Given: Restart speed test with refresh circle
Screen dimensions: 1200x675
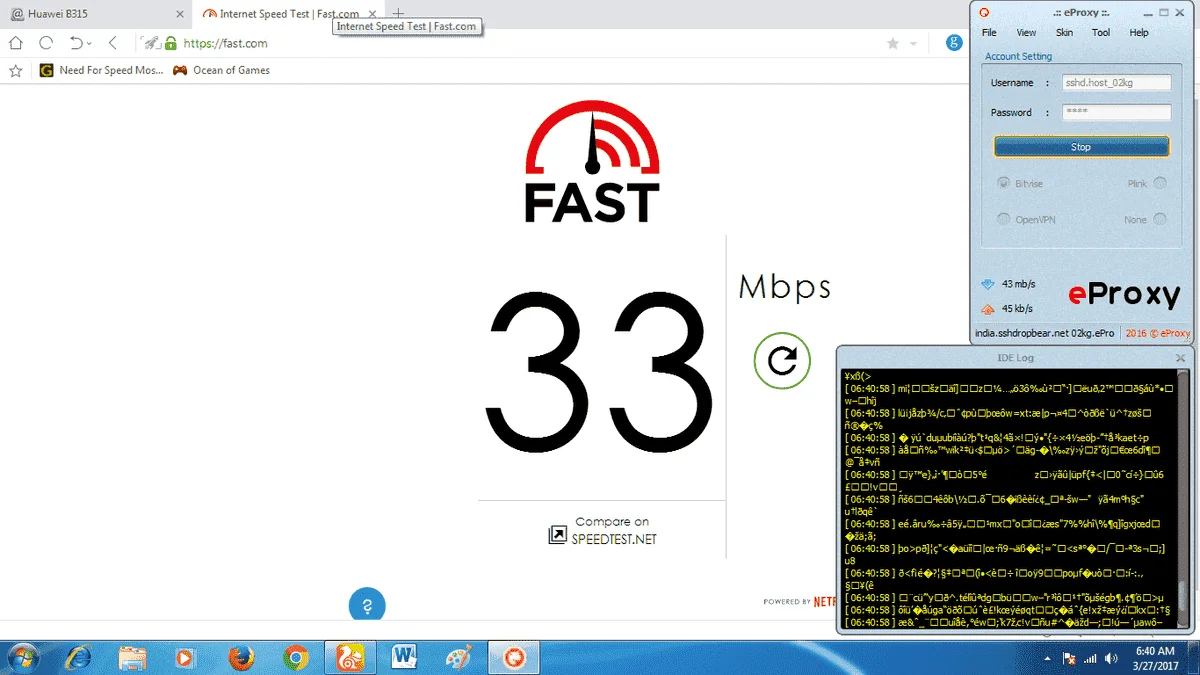Looking at the screenshot, I should click(x=782, y=359).
